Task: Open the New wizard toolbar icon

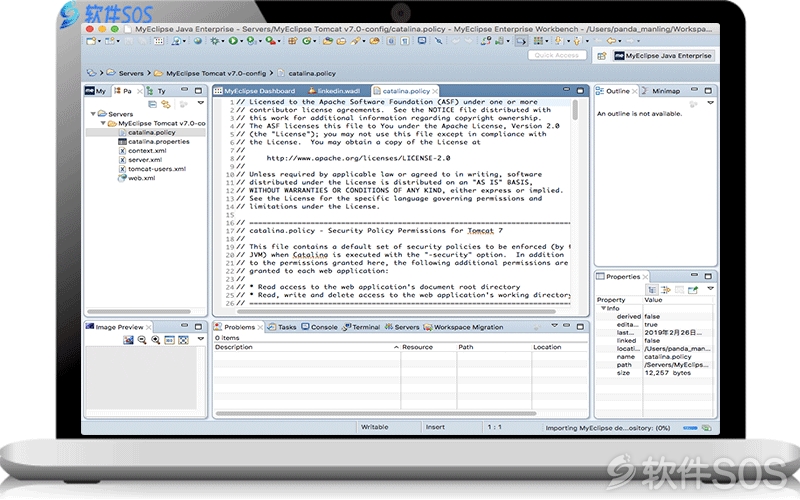Action: (91, 41)
